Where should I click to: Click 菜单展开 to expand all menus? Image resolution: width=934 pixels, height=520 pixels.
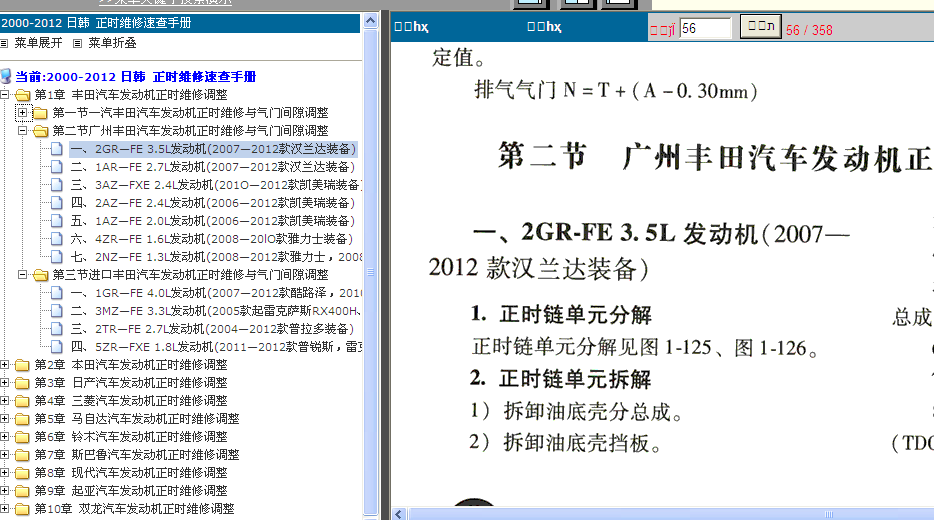pyautogui.click(x=38, y=43)
